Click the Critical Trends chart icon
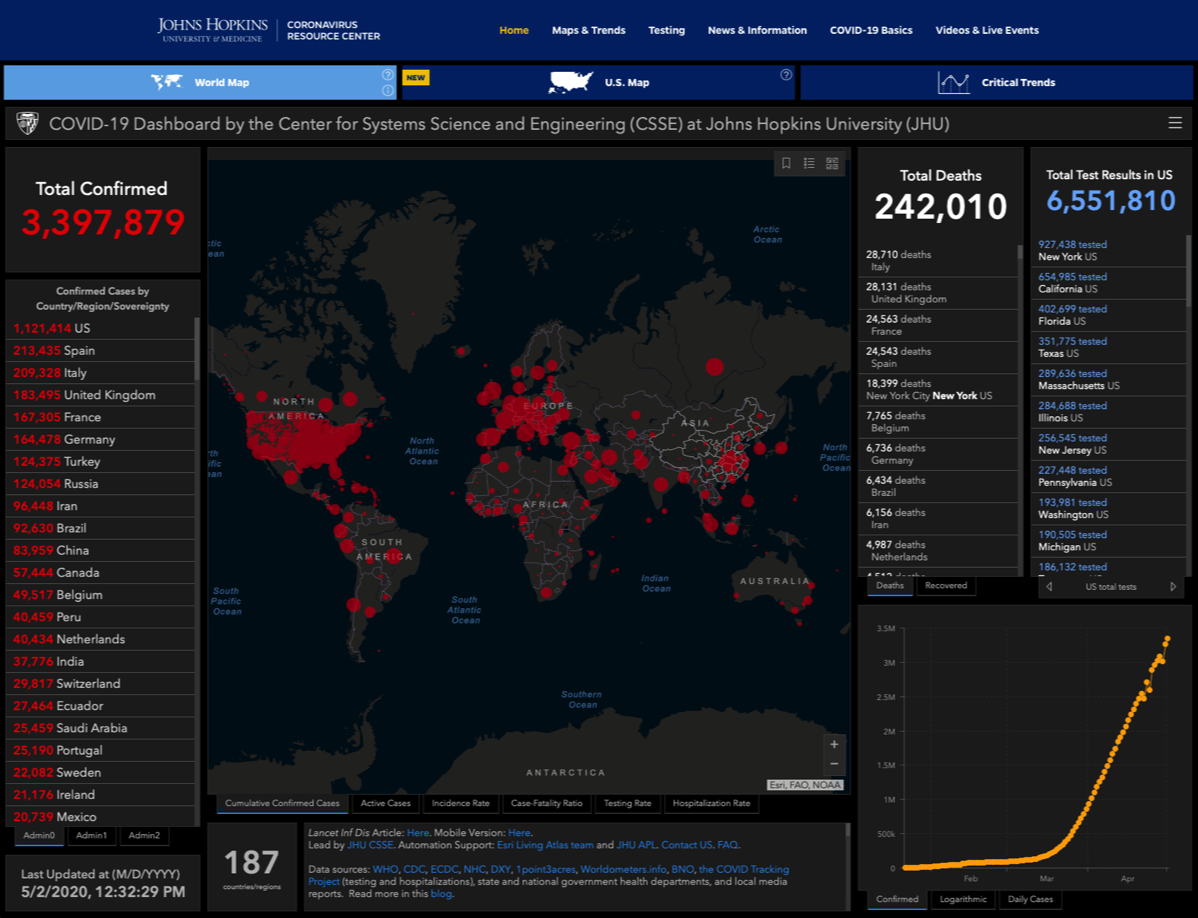Image resolution: width=1198 pixels, height=918 pixels. 954,82
